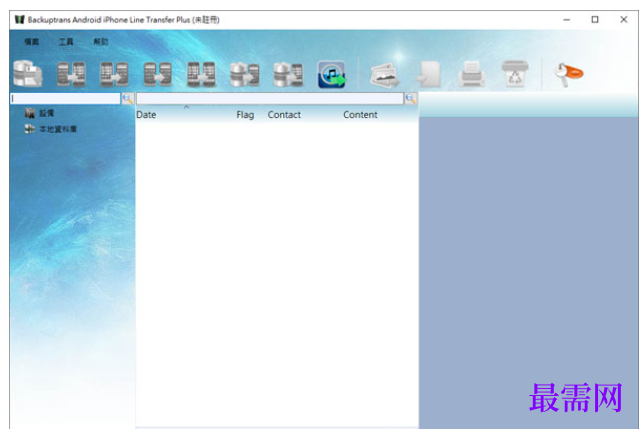Screen dimensions: 641x429
Task: Open the 幫助 menu
Action: (101, 42)
